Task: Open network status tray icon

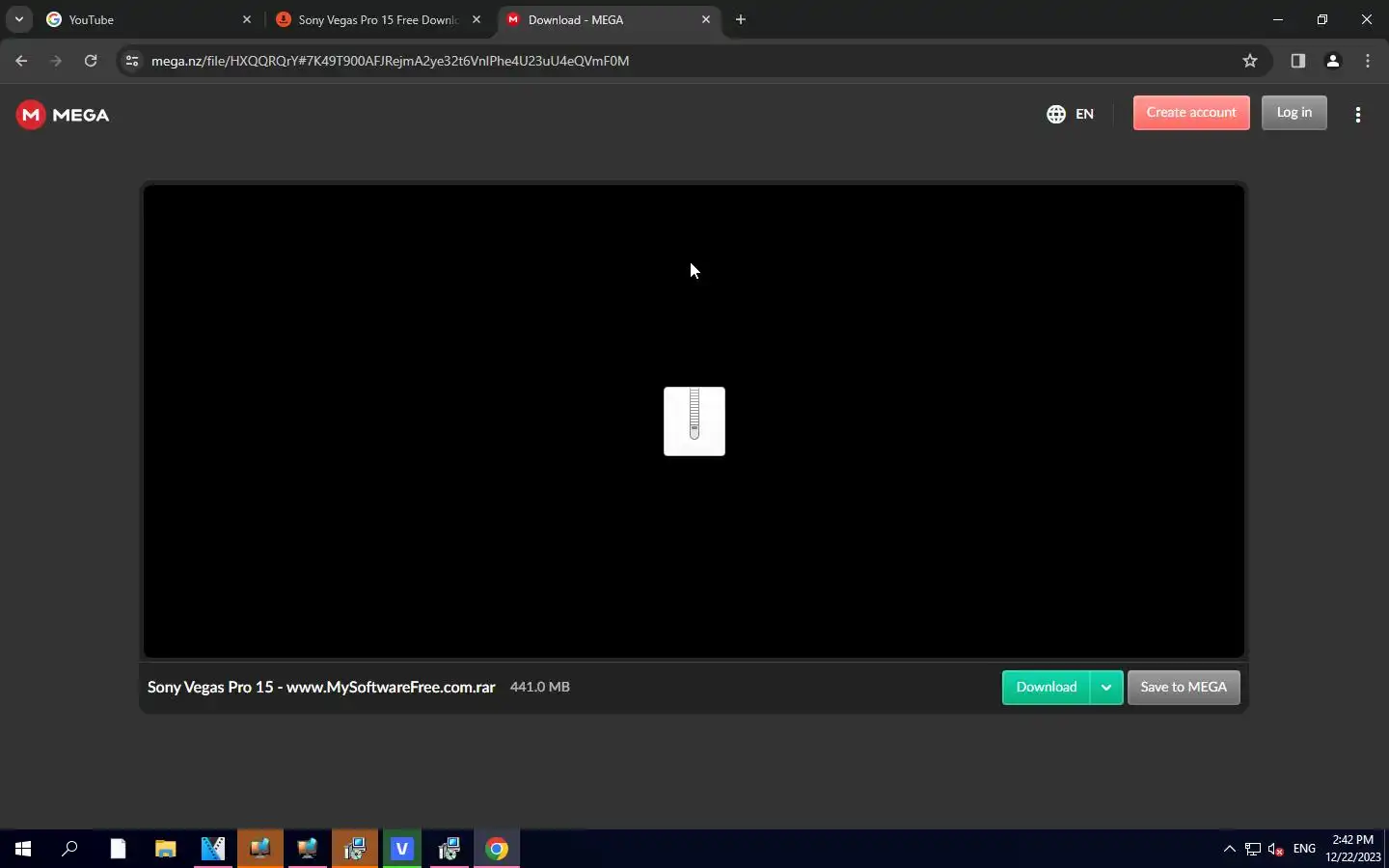Action: (1252, 849)
